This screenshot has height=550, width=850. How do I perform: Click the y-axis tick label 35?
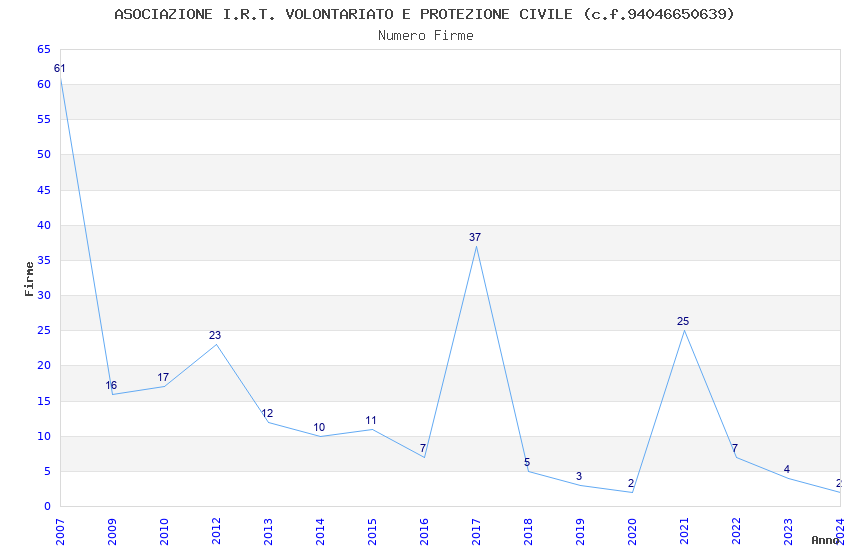click(44, 260)
